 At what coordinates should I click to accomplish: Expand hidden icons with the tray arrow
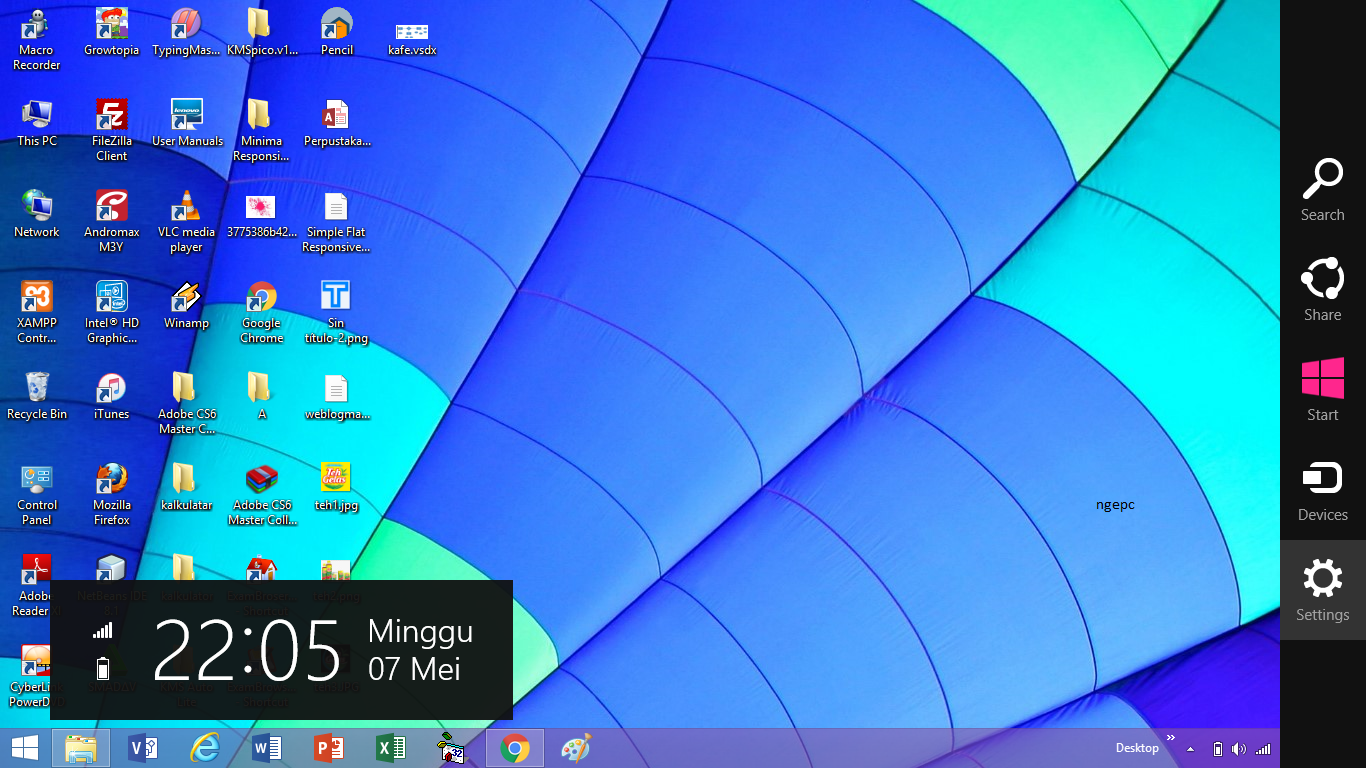click(1190, 747)
